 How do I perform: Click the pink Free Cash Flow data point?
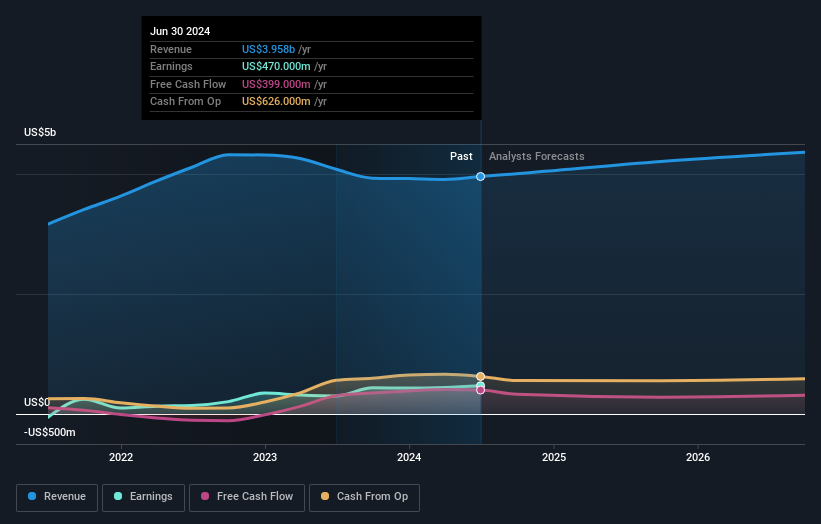tap(481, 390)
